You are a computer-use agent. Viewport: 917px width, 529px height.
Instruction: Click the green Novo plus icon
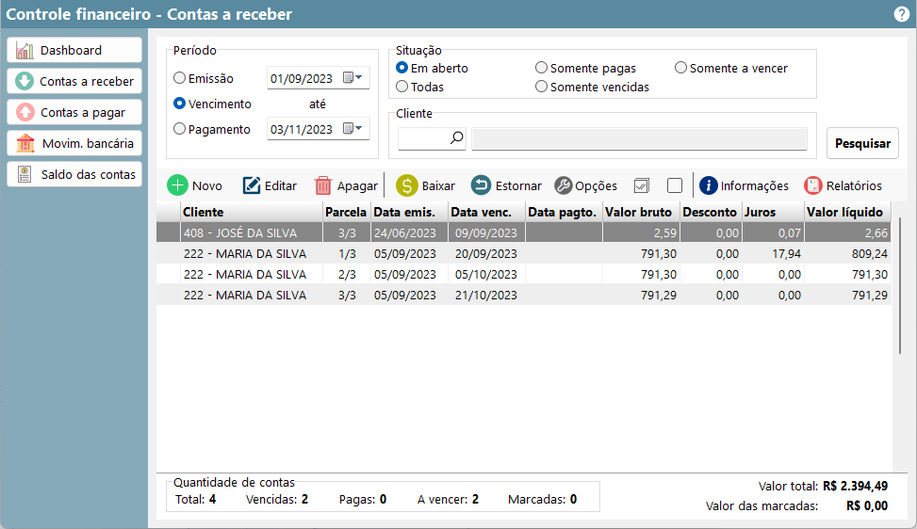pos(177,186)
